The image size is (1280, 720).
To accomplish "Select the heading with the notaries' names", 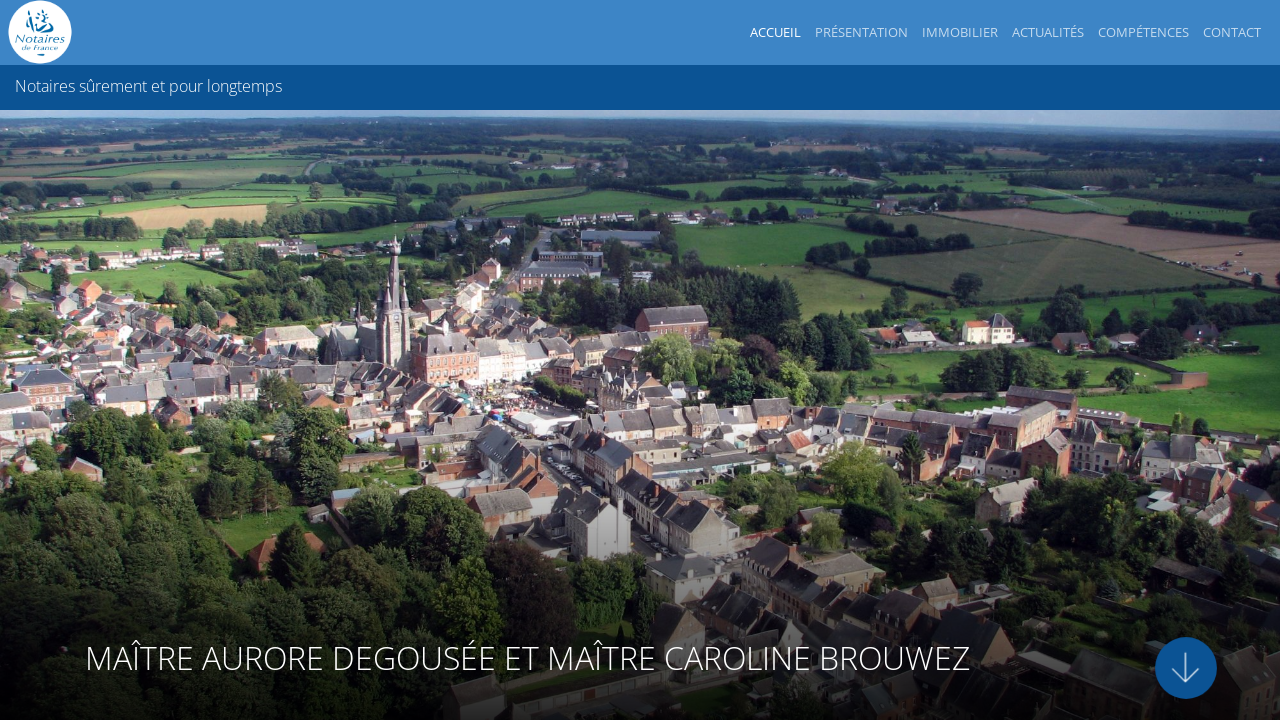I will [x=527, y=658].
